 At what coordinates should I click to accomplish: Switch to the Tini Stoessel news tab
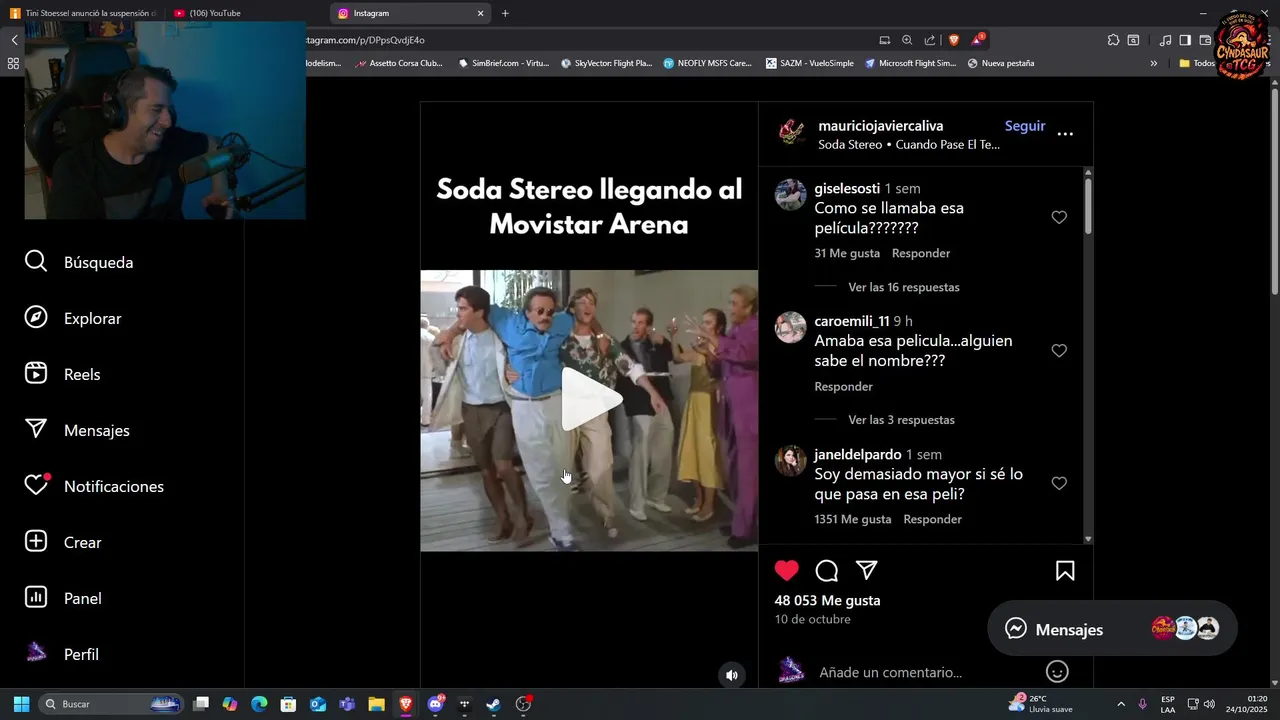click(x=84, y=13)
